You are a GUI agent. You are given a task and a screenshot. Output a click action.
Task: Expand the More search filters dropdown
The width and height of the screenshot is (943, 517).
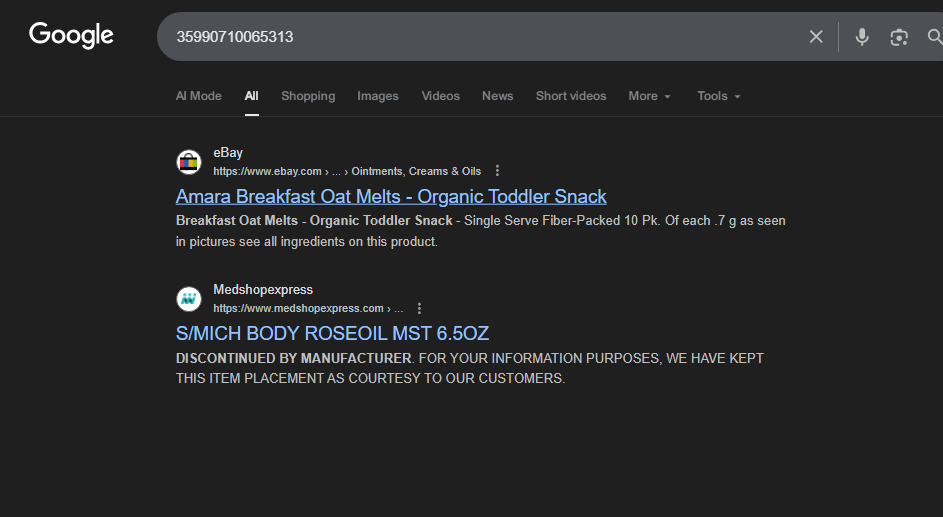point(649,96)
